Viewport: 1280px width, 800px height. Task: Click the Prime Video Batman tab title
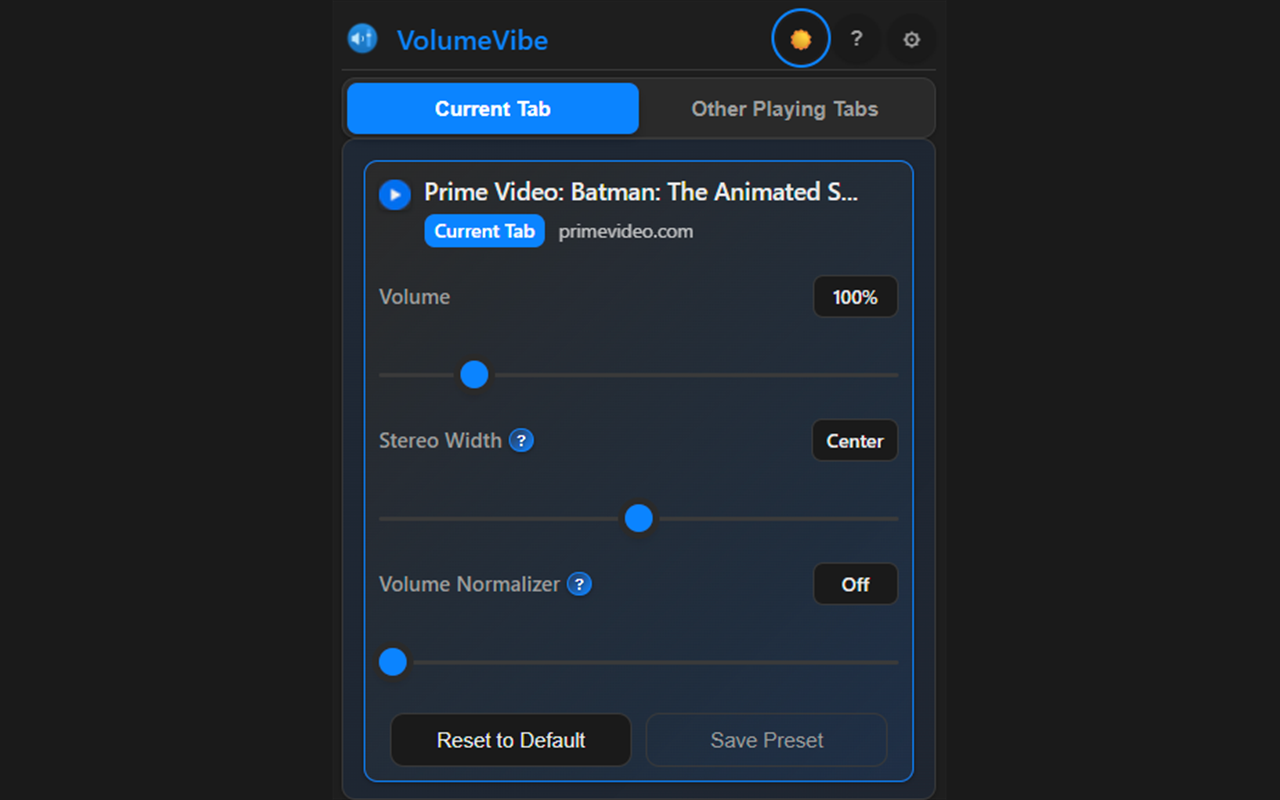641,192
